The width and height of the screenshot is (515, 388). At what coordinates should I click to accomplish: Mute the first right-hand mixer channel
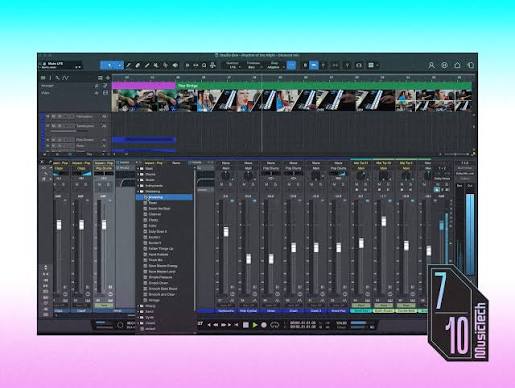[222, 184]
